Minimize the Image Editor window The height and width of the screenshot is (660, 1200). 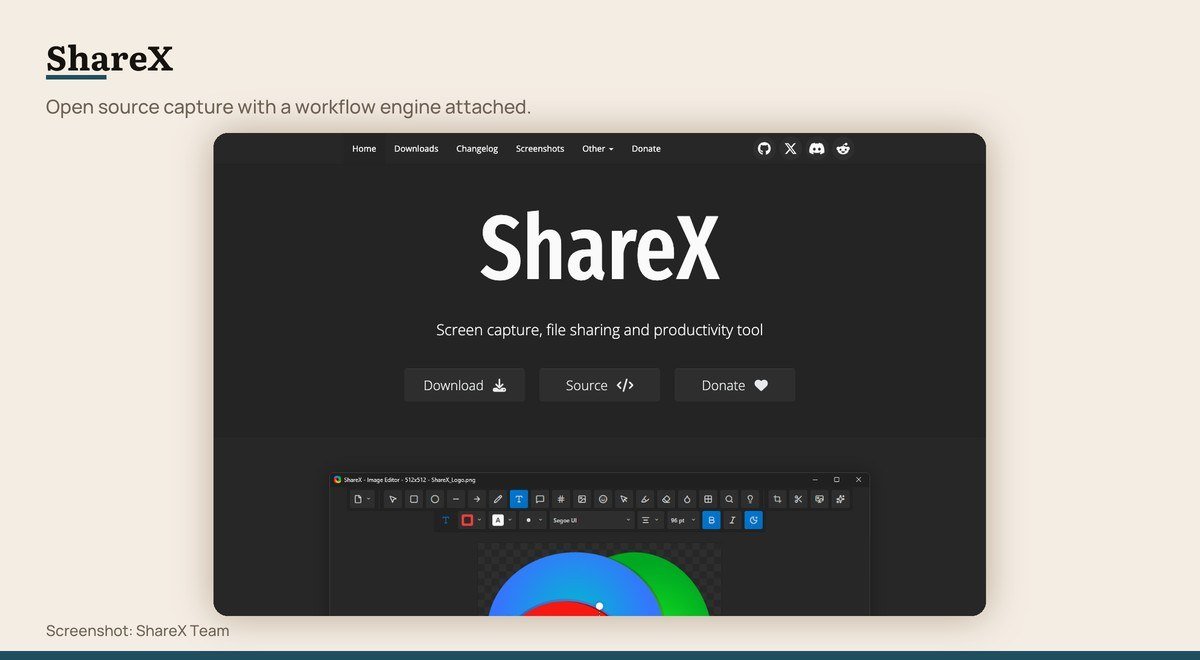(x=815, y=480)
